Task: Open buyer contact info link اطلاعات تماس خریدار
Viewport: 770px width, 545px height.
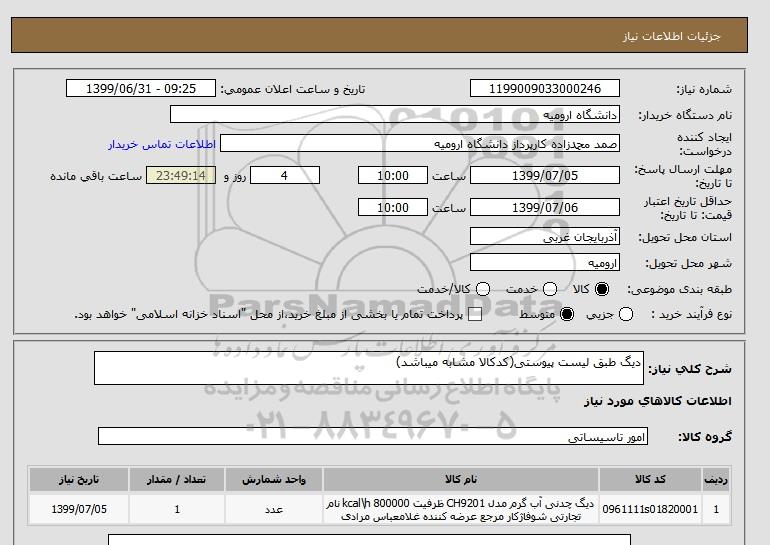Action: click(162, 144)
